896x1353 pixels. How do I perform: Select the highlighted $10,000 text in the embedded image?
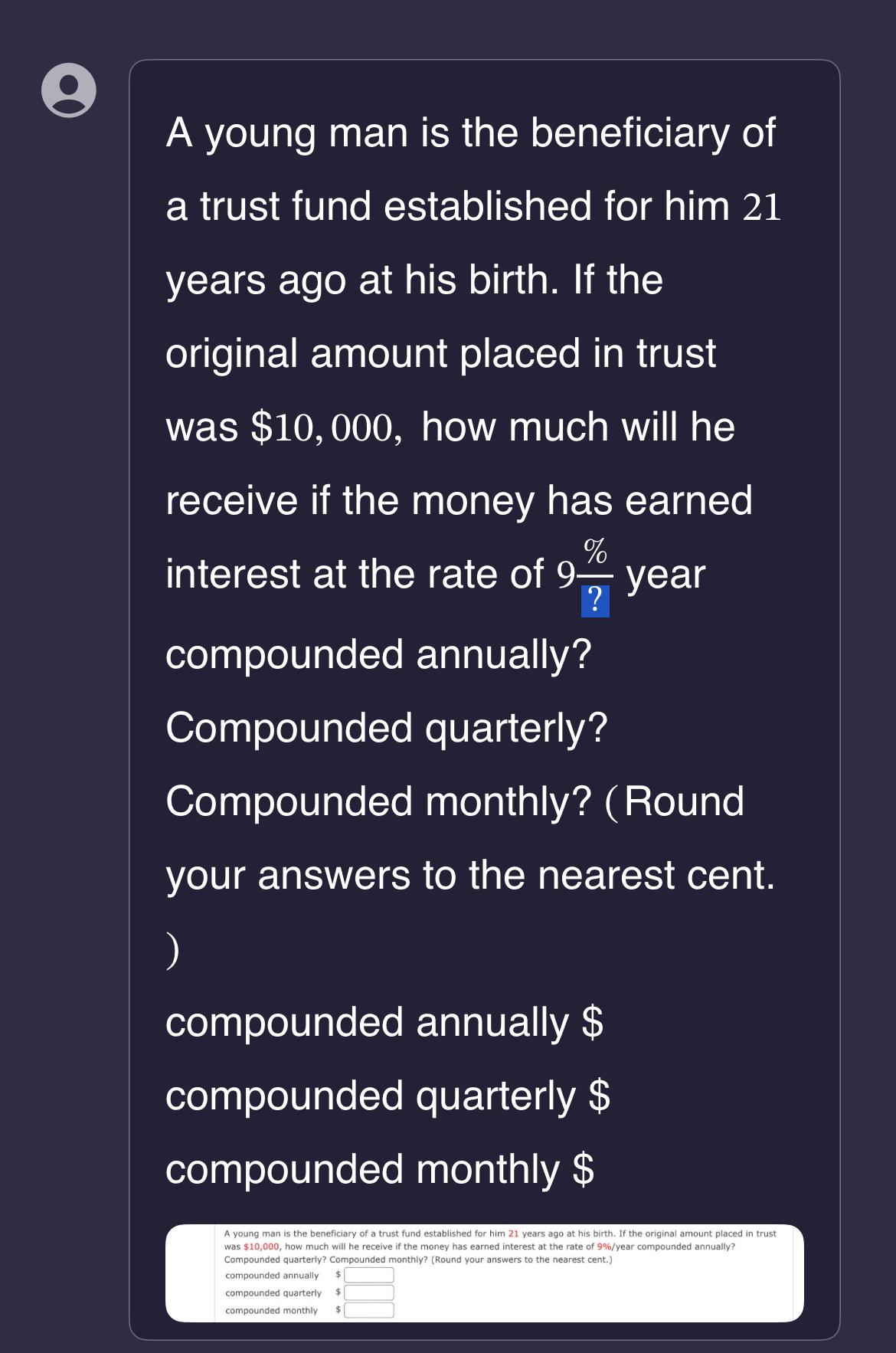tap(261, 1247)
